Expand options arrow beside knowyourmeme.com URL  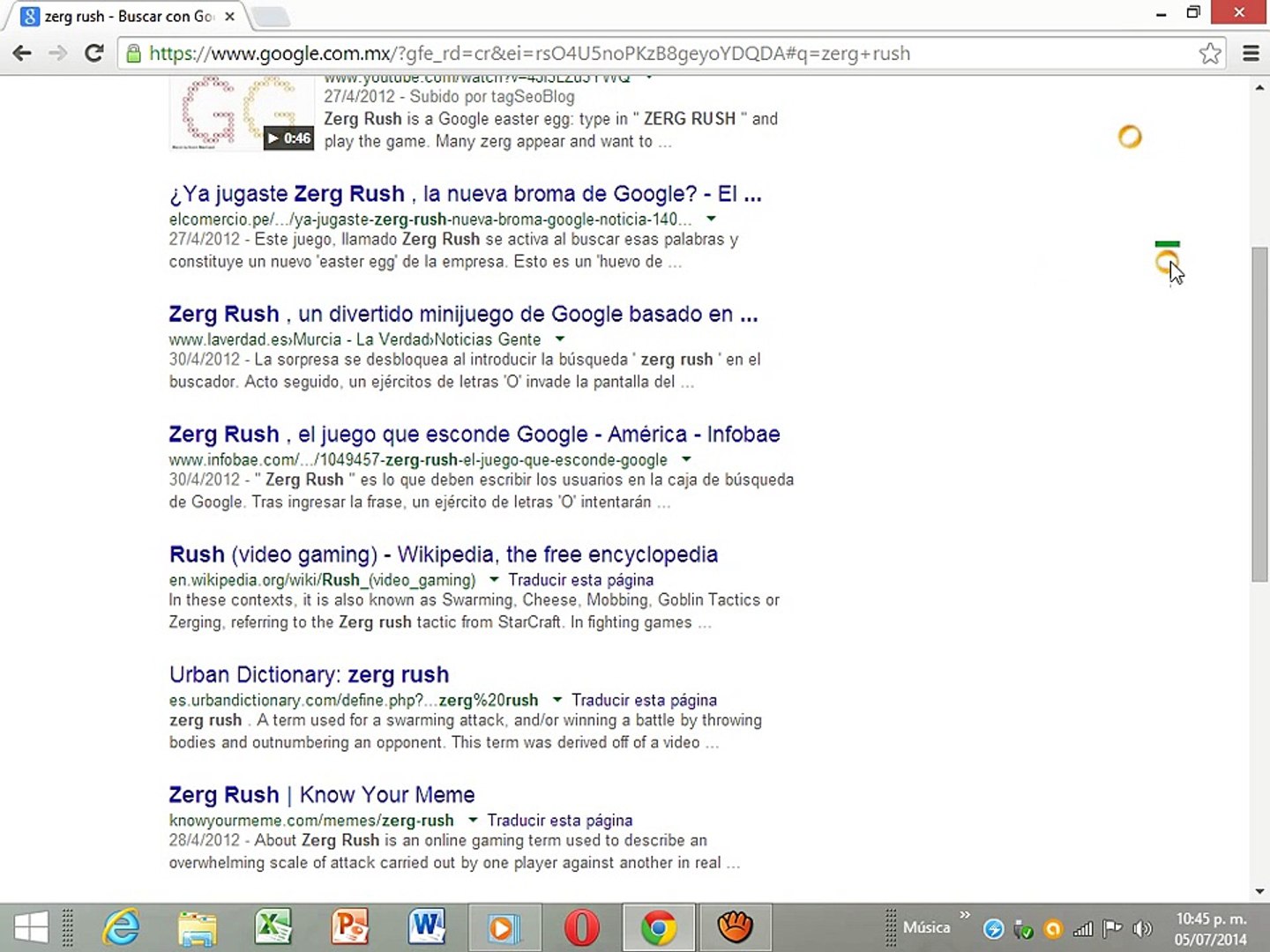[473, 820]
